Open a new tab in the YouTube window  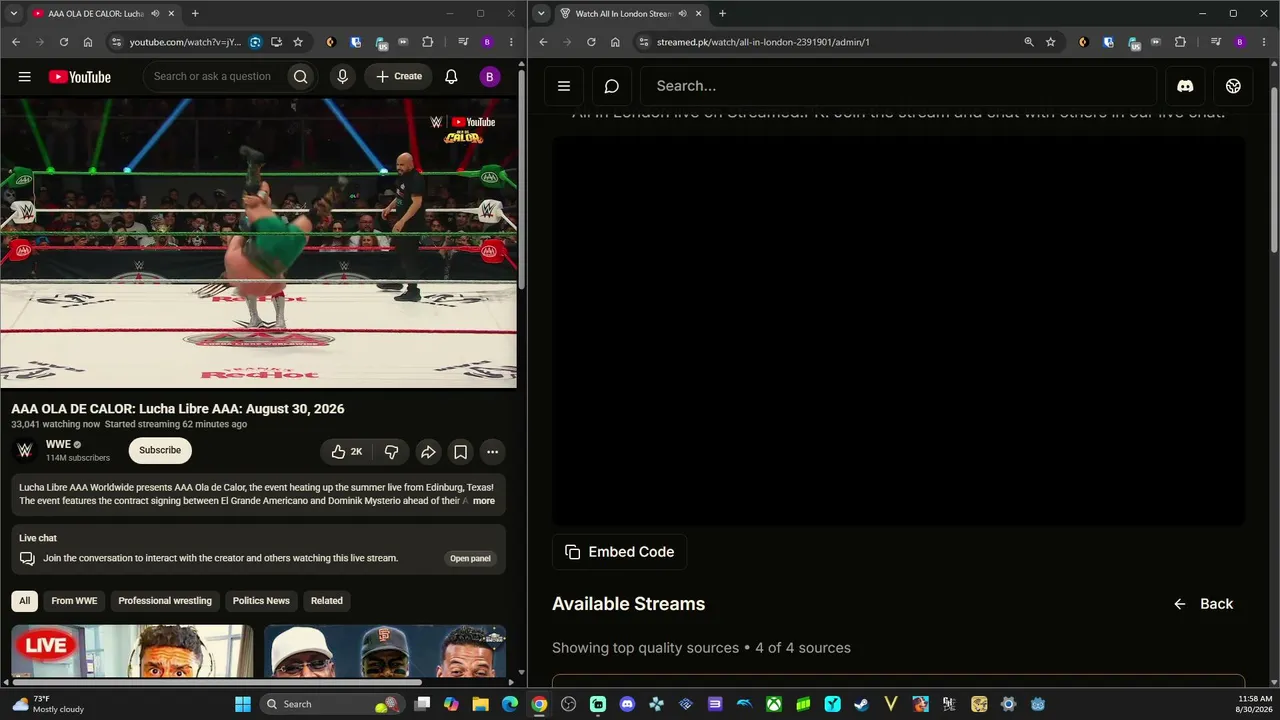coord(195,14)
